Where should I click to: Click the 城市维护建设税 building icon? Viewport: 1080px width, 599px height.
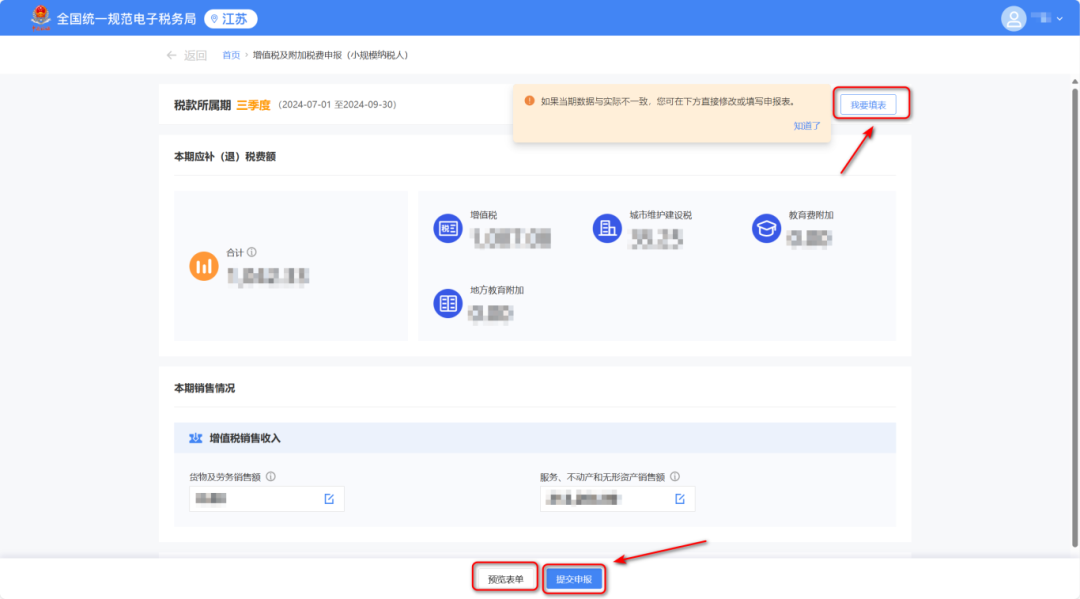[x=606, y=228]
